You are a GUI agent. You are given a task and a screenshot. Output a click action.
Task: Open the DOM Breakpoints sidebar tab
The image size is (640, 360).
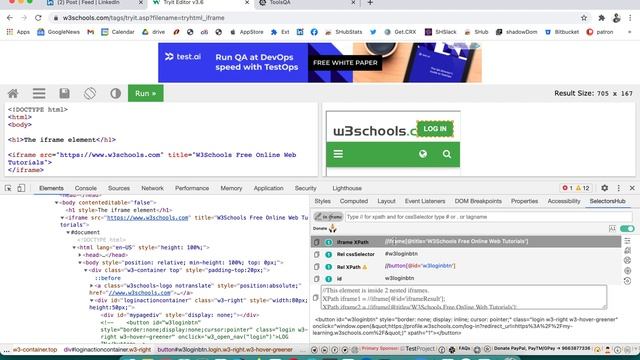point(478,201)
